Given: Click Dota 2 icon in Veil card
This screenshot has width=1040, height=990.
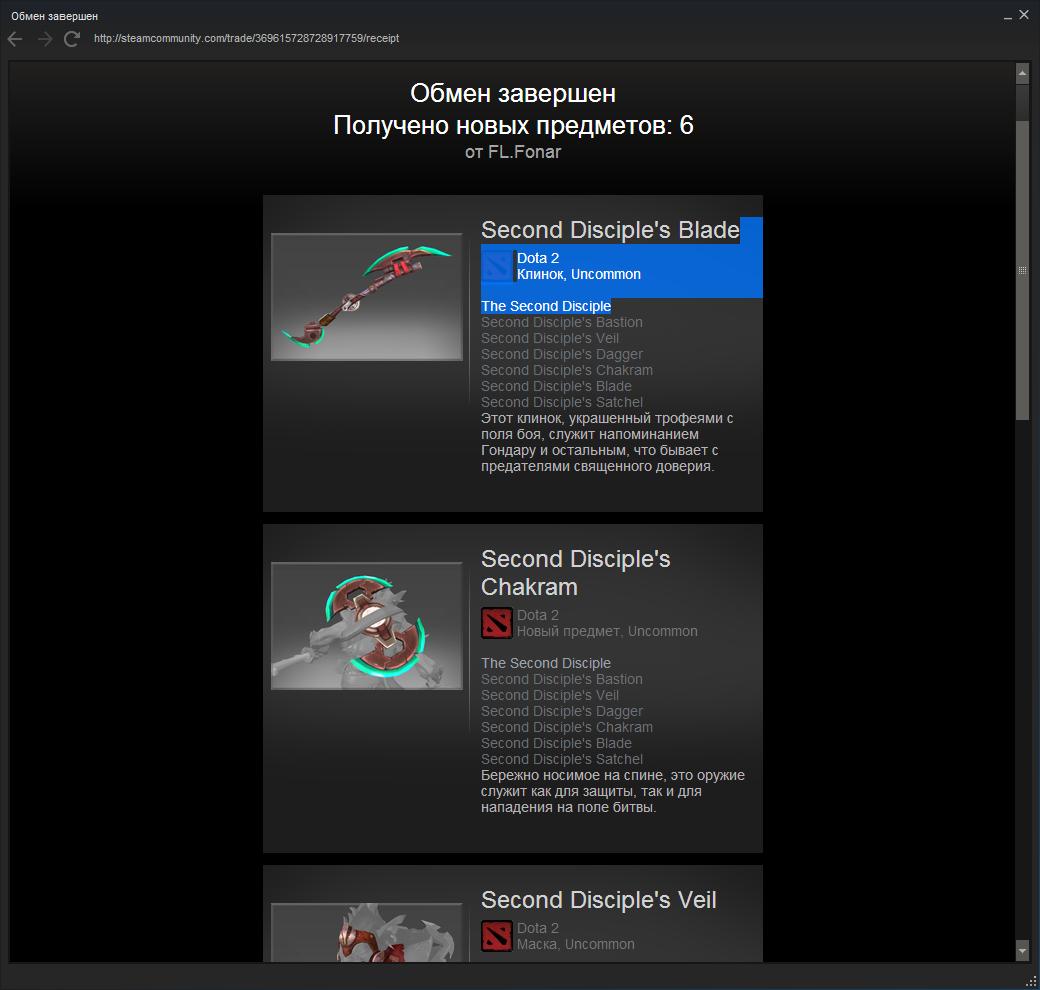Looking at the screenshot, I should point(497,936).
